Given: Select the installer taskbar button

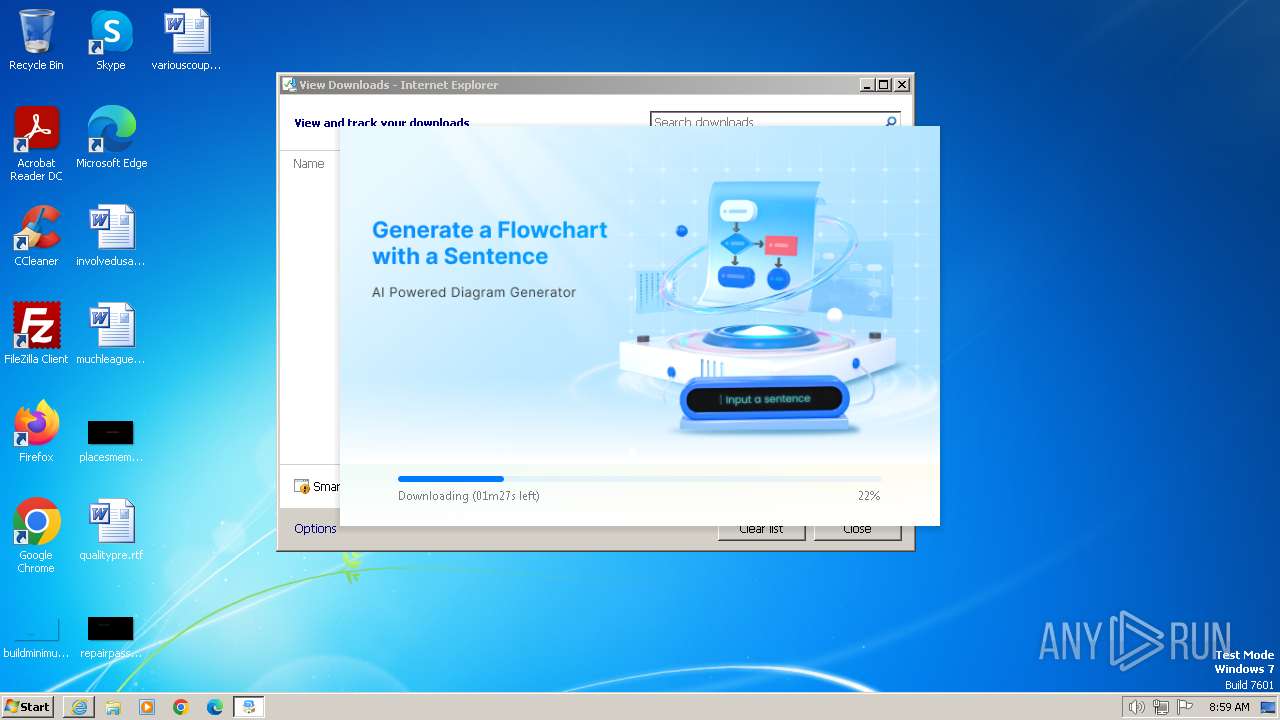Looking at the screenshot, I should (x=249, y=707).
